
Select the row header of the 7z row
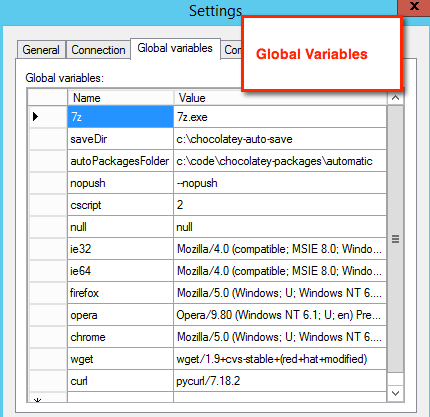coord(48,117)
